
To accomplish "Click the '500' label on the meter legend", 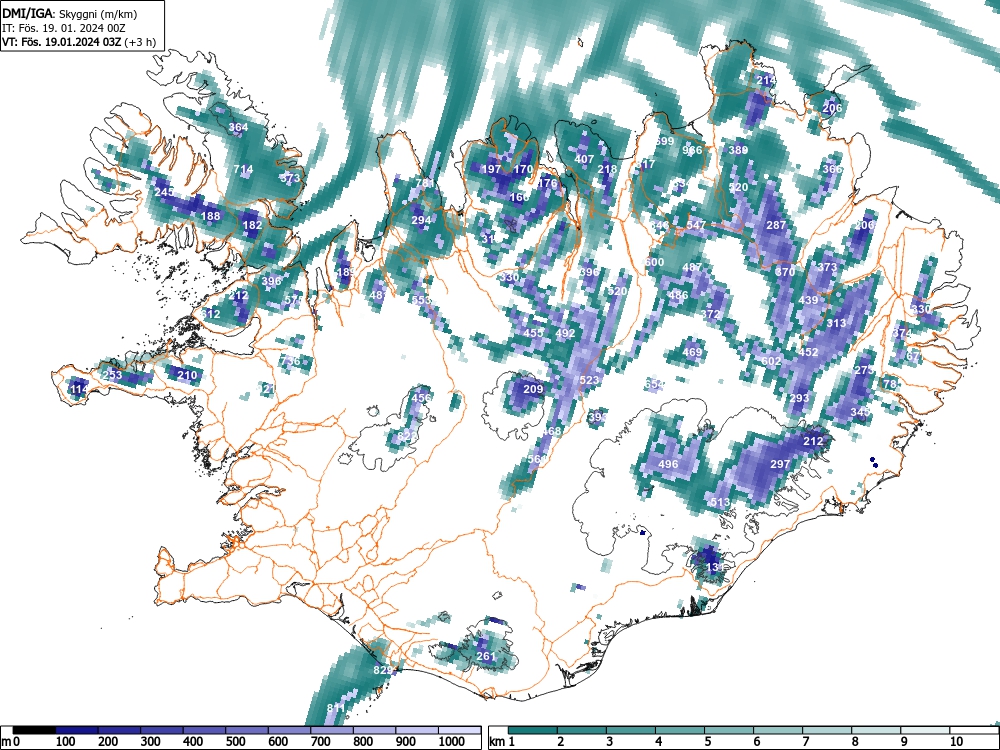I will coord(235,742).
